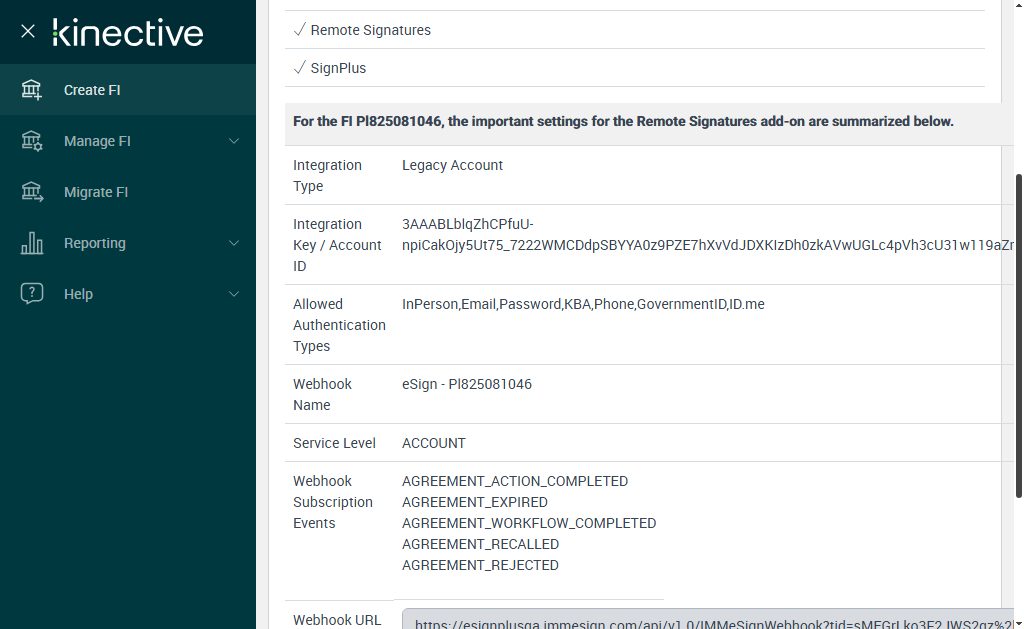
Task: Expand the Help submenu chevron
Action: pos(234,294)
